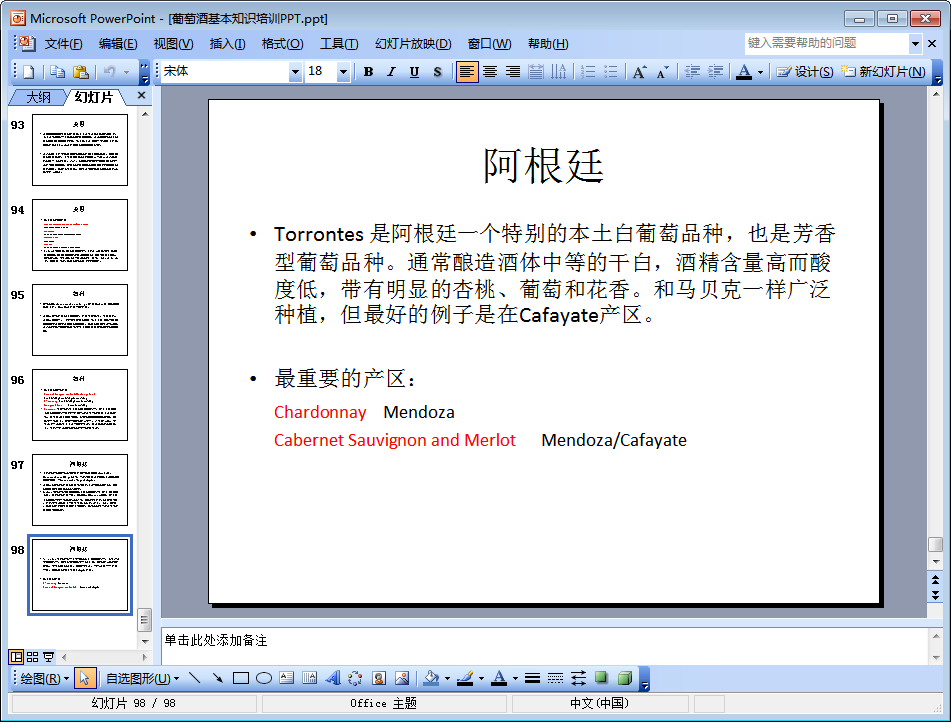Increase paragraph indent level
The height and width of the screenshot is (722, 951).
point(715,72)
